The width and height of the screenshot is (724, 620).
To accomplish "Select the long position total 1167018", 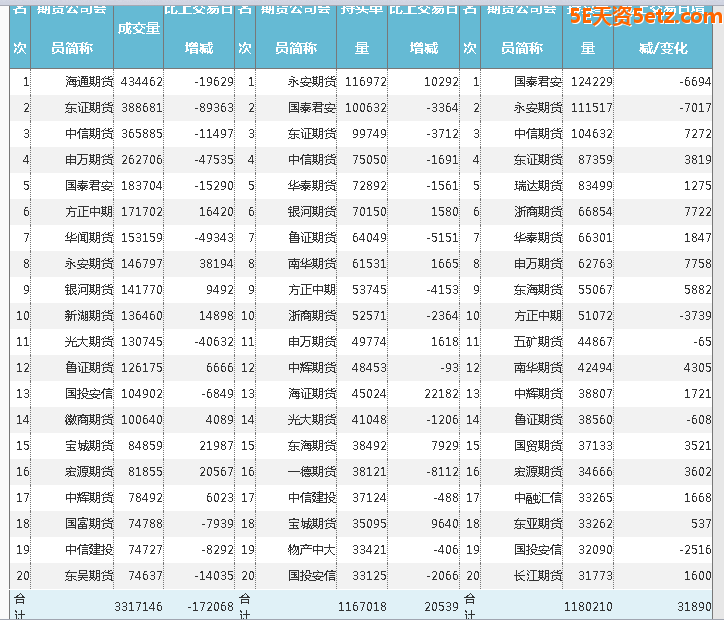I will click(x=362, y=606).
